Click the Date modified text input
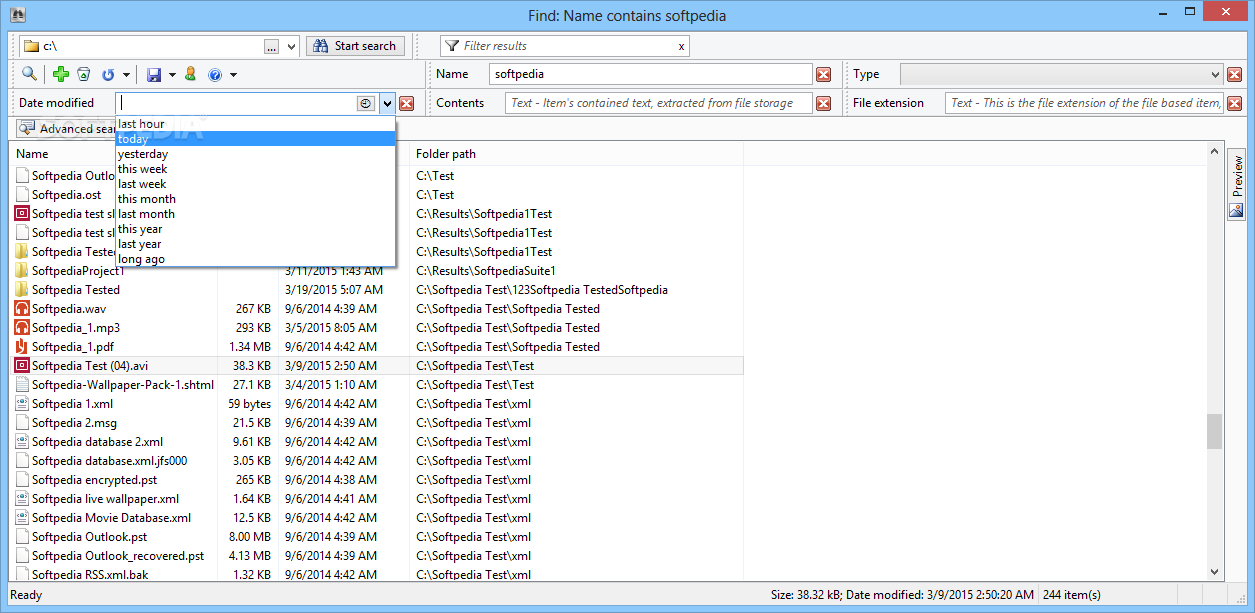Image resolution: width=1255 pixels, height=613 pixels. (x=236, y=103)
